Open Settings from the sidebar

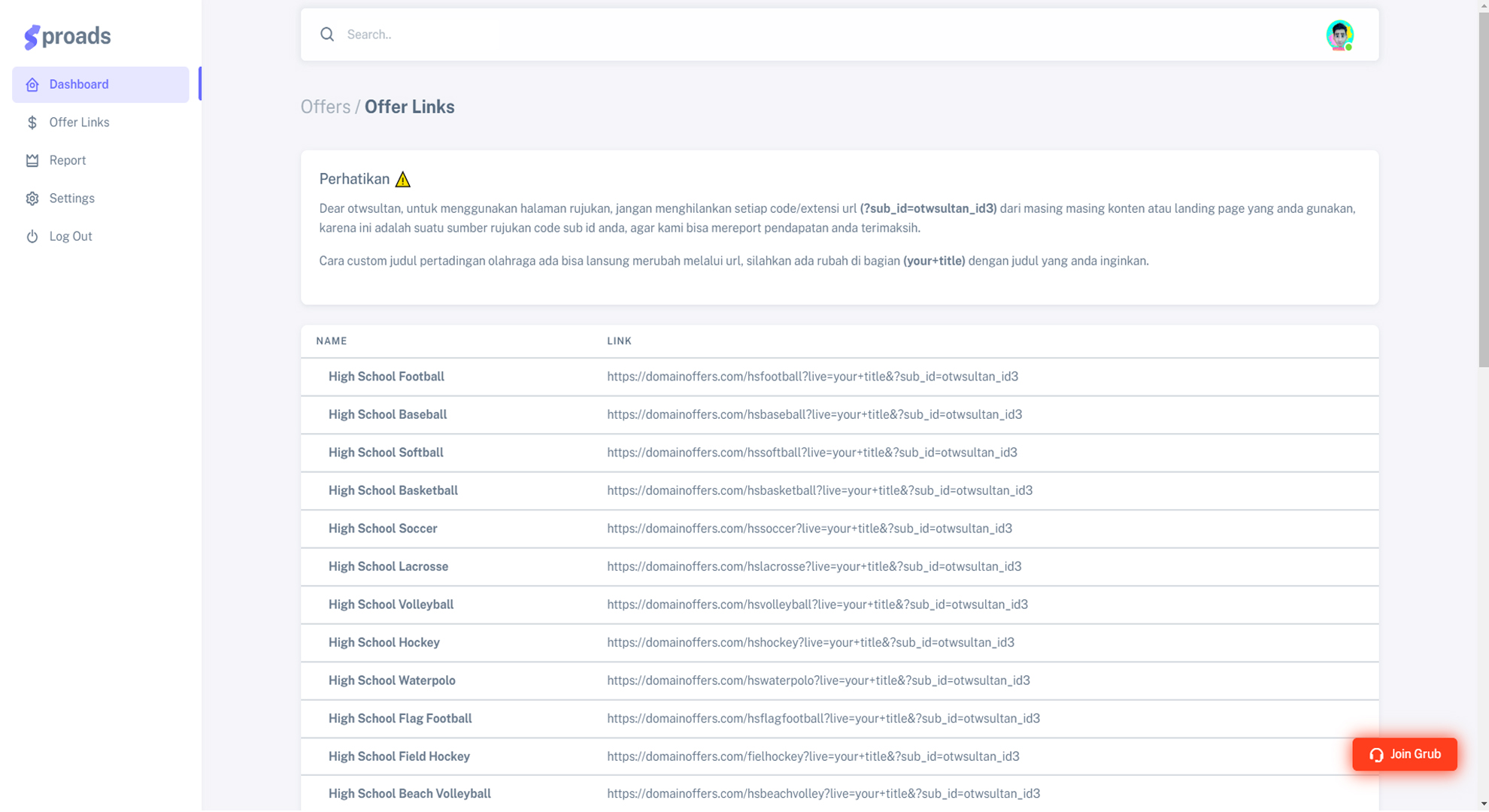point(72,198)
